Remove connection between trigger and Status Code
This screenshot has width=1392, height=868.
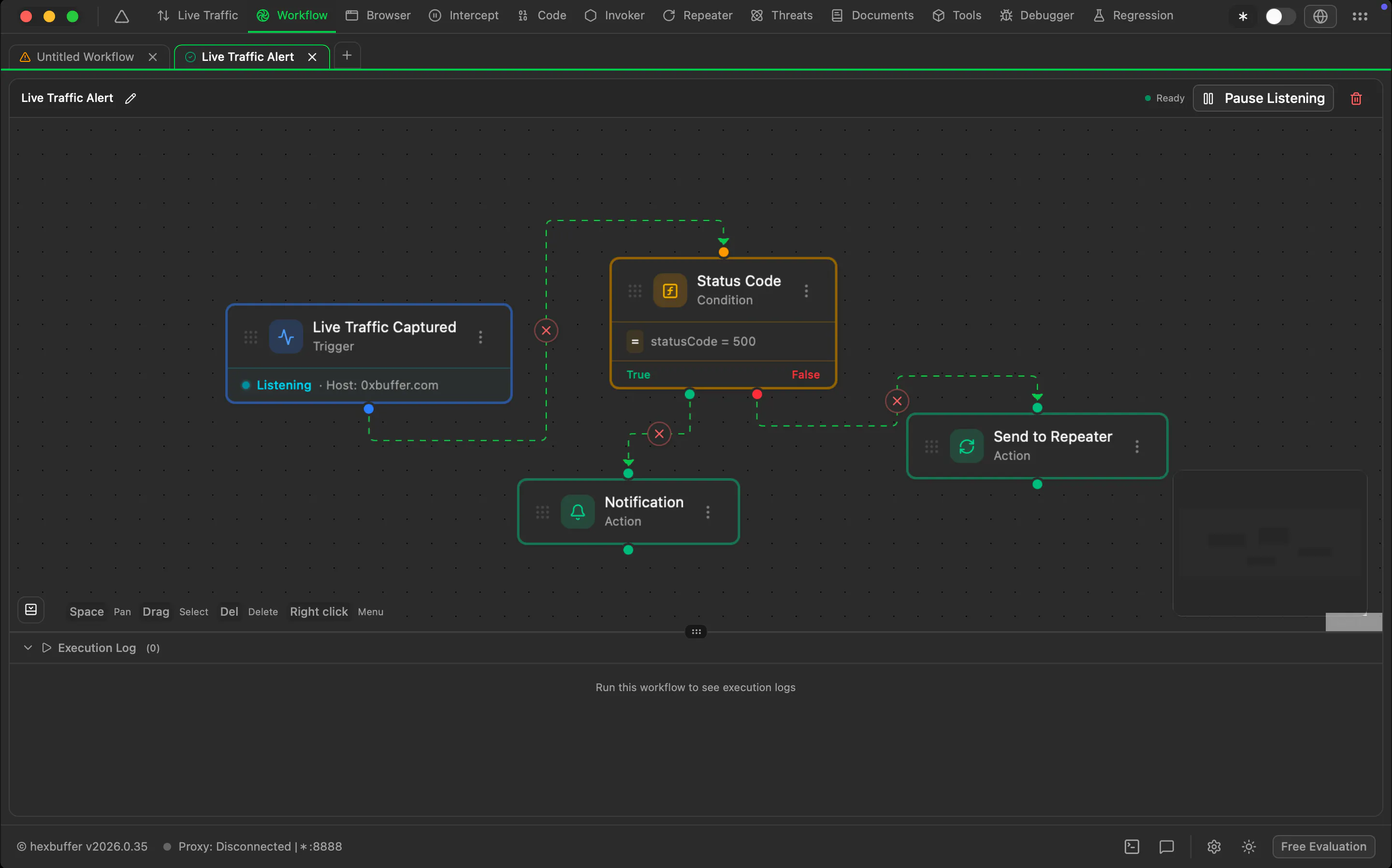click(546, 331)
